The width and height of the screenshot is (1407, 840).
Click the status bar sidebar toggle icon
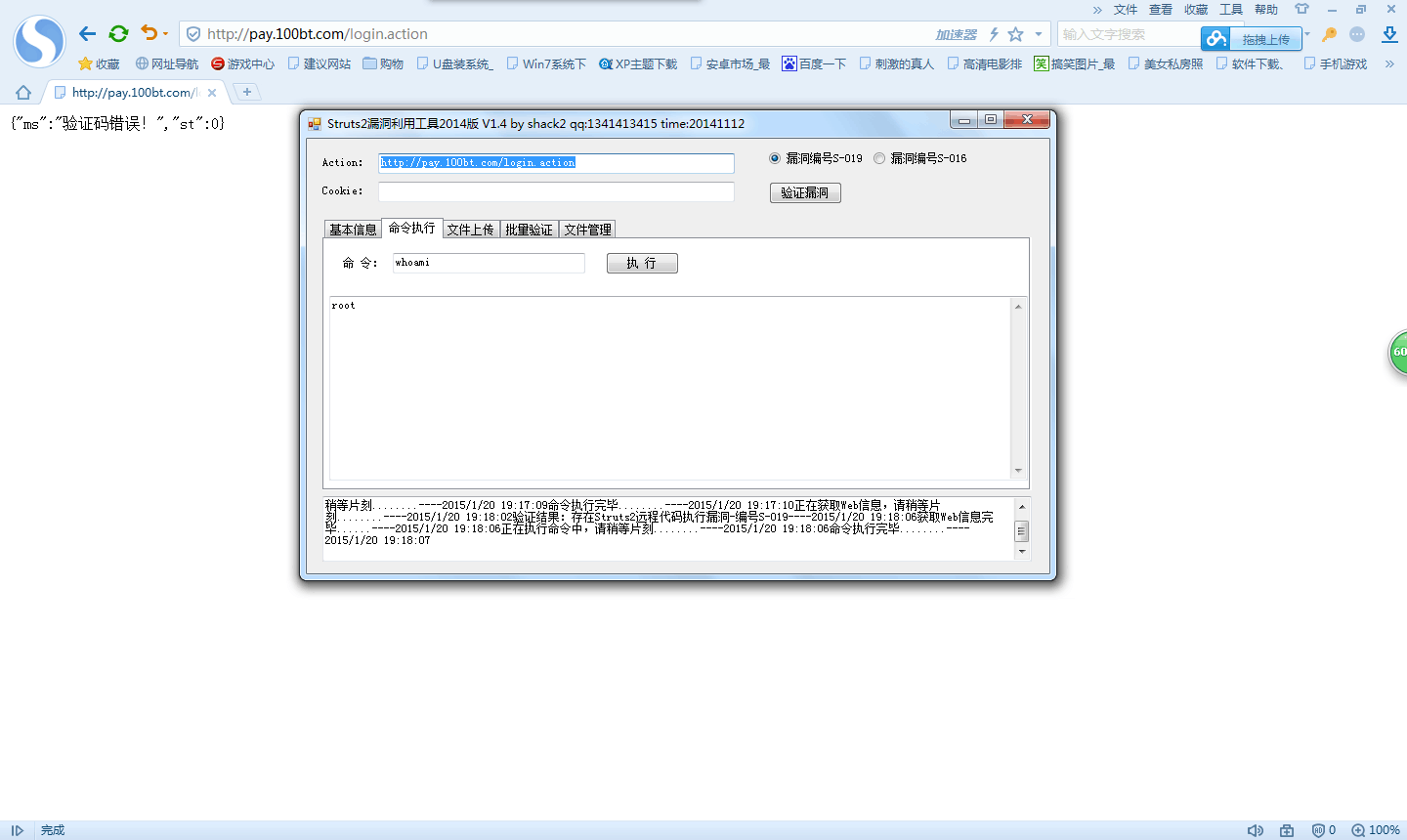coord(18,830)
